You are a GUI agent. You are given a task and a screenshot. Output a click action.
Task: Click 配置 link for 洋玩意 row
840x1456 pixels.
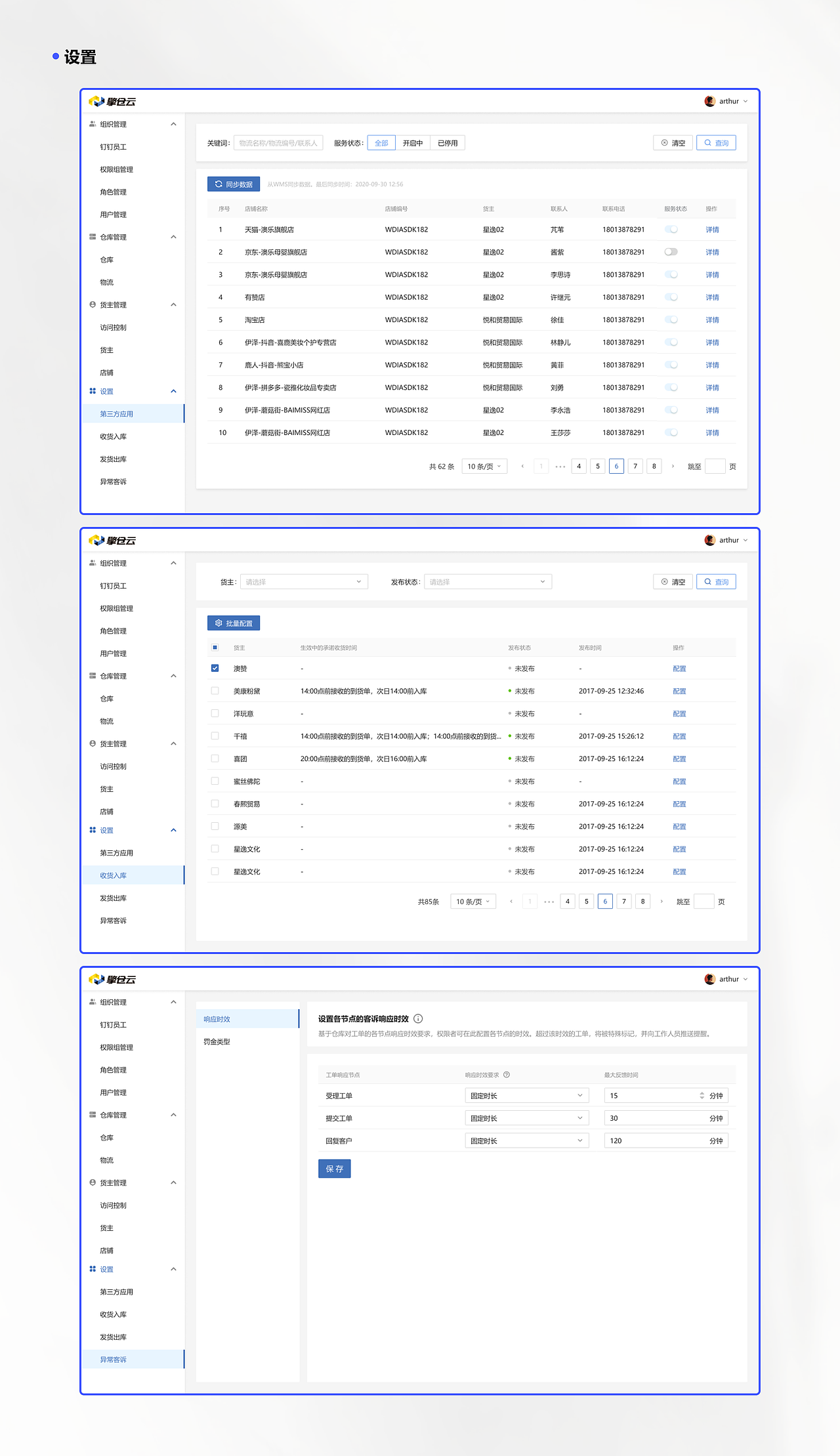tap(679, 714)
